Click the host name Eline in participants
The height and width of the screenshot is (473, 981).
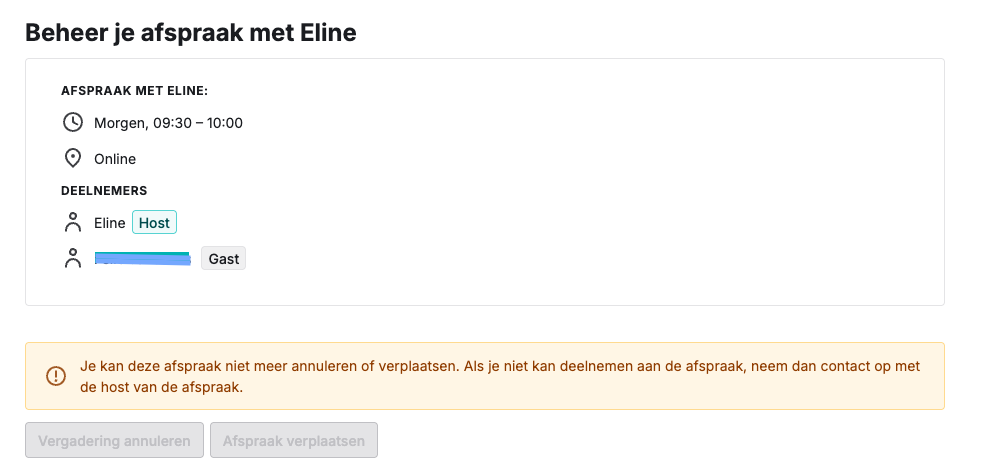109,223
